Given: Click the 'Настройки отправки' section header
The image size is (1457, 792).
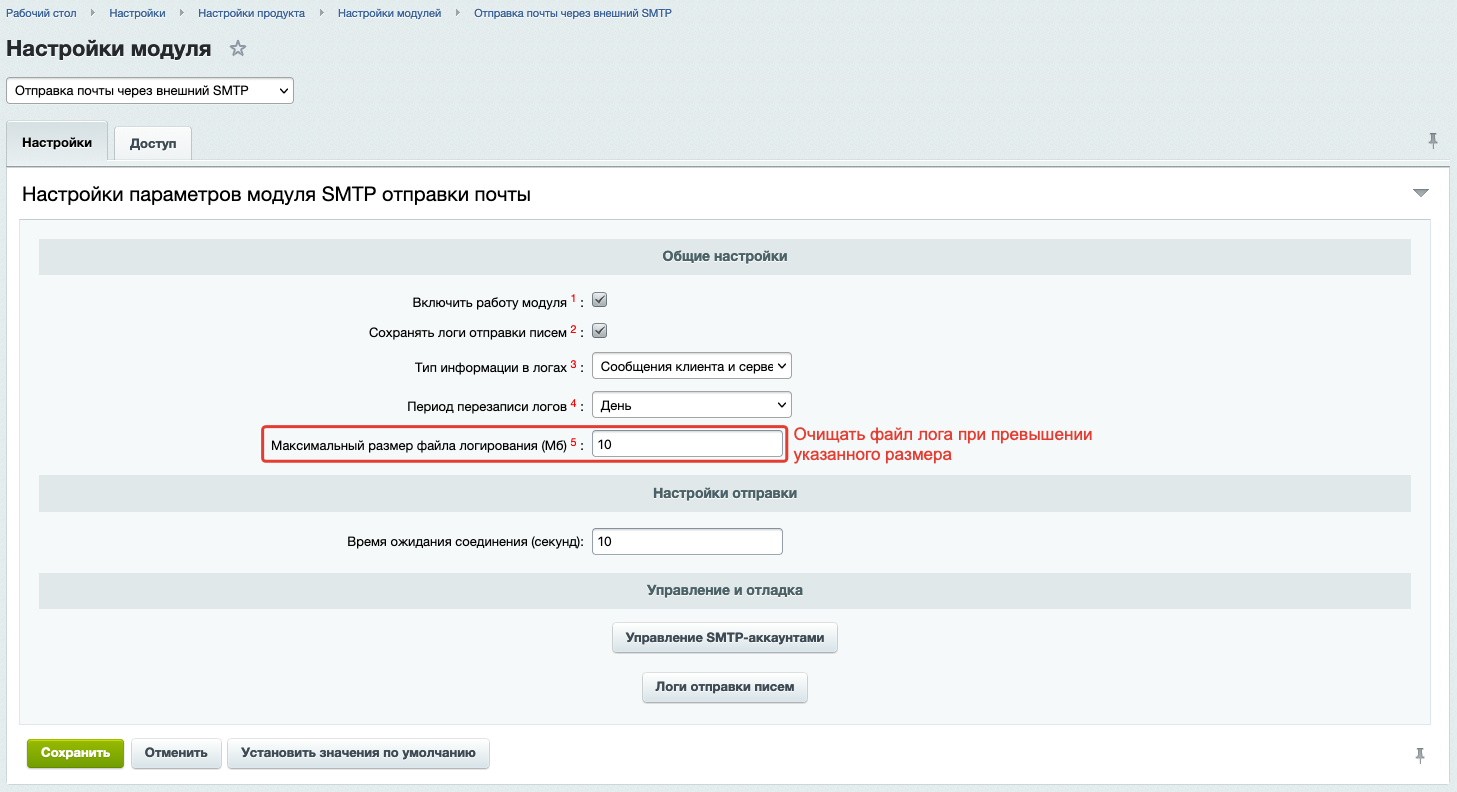Looking at the screenshot, I should point(725,493).
